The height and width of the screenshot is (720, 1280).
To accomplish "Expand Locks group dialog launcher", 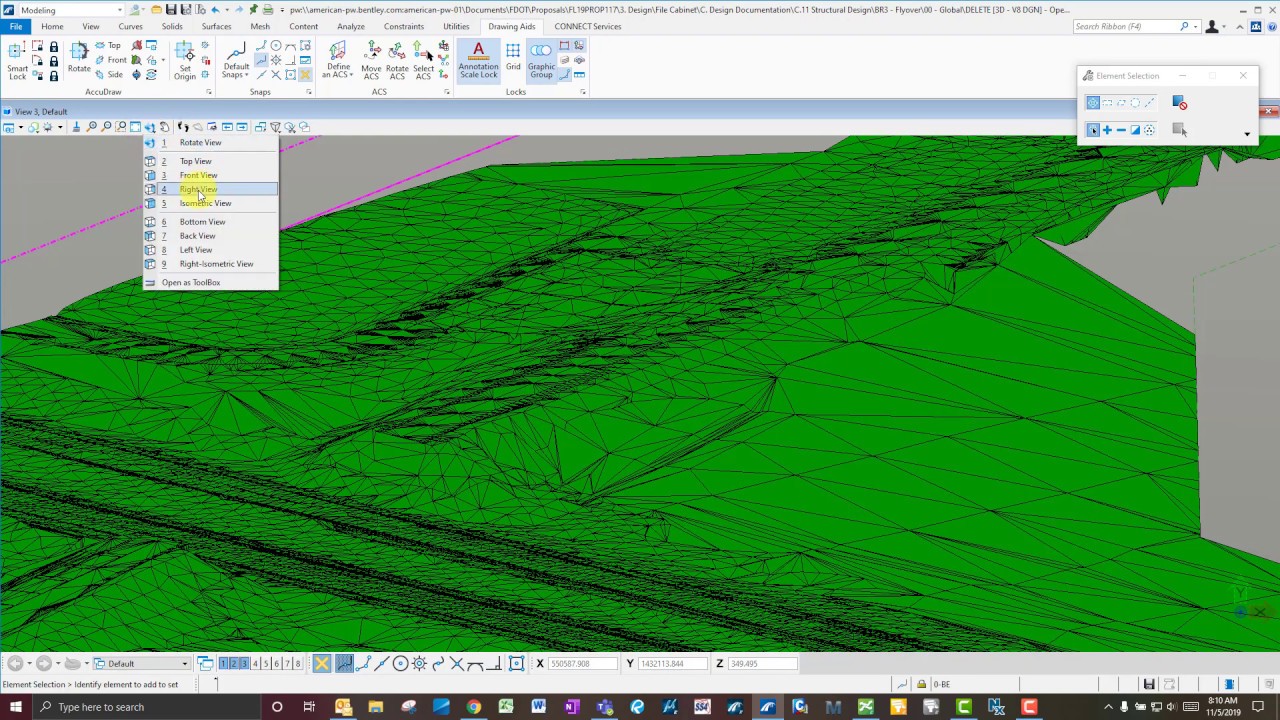I will 583,92.
